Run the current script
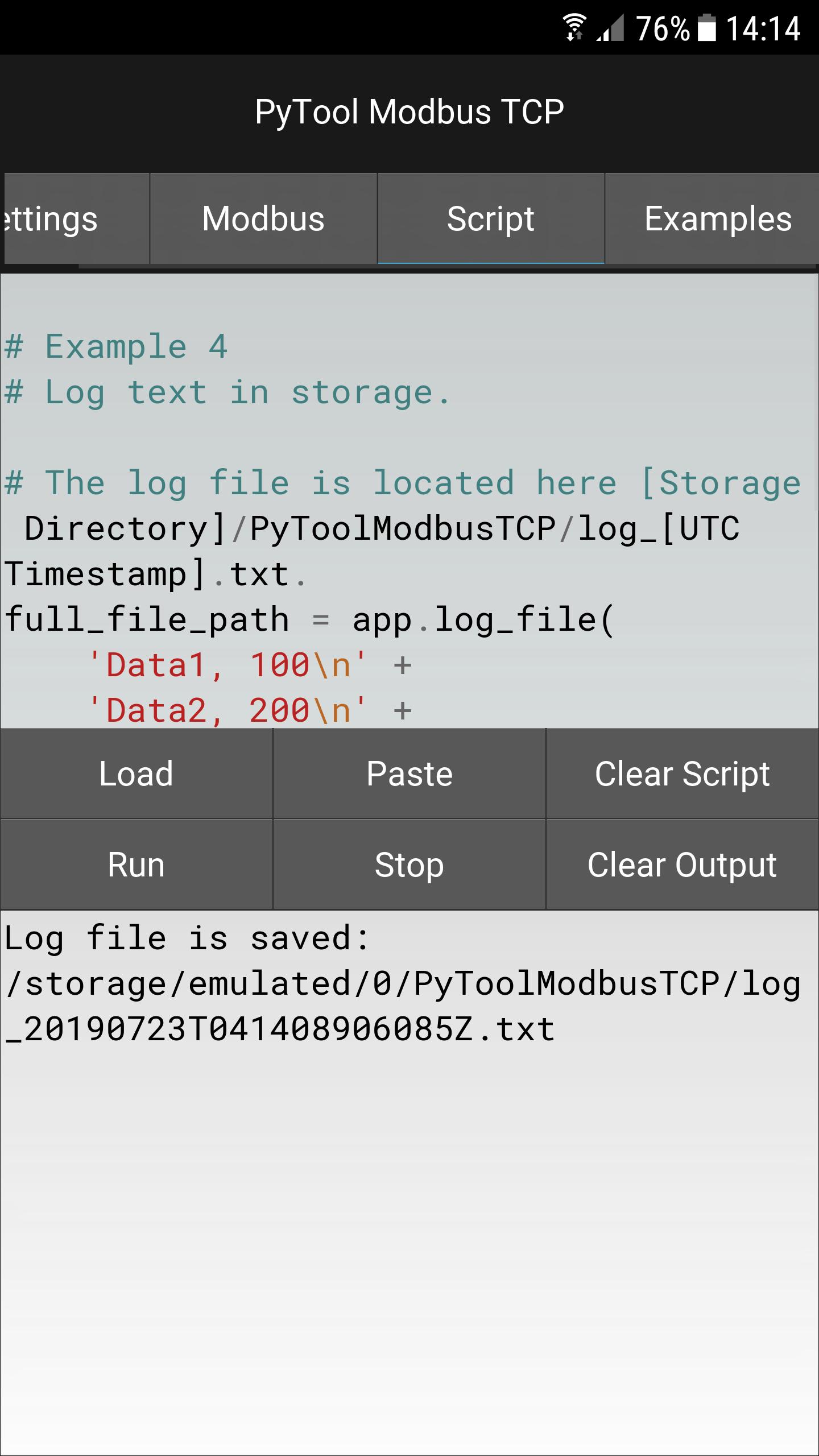Image resolution: width=819 pixels, height=1456 pixels. 136,864
